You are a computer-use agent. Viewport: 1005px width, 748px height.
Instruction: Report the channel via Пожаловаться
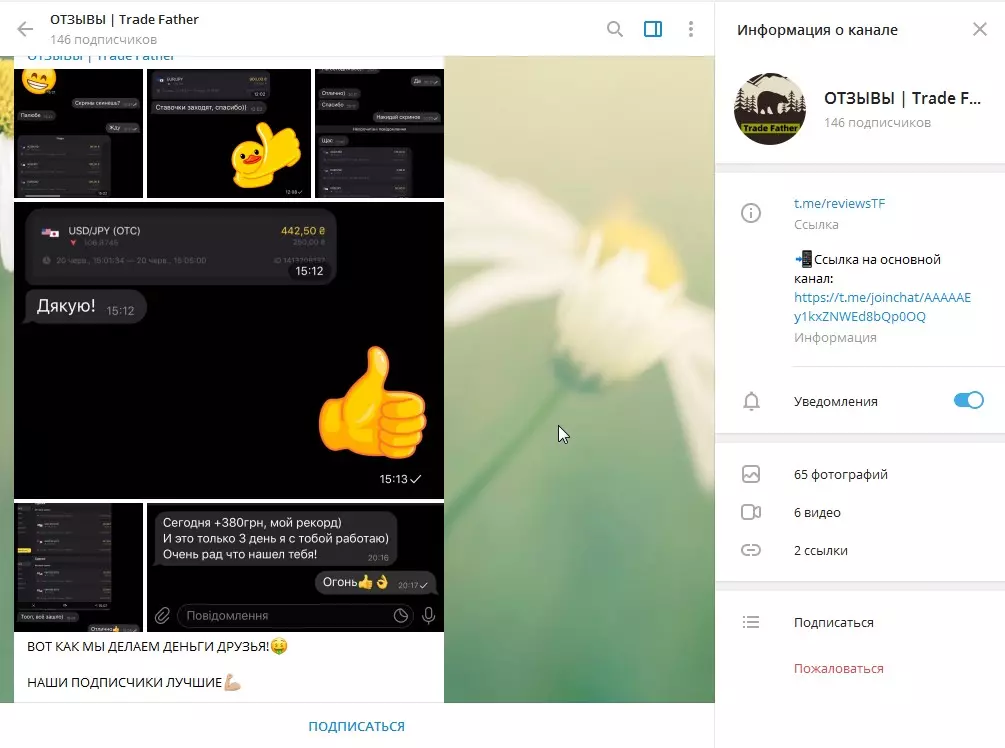(x=838, y=669)
